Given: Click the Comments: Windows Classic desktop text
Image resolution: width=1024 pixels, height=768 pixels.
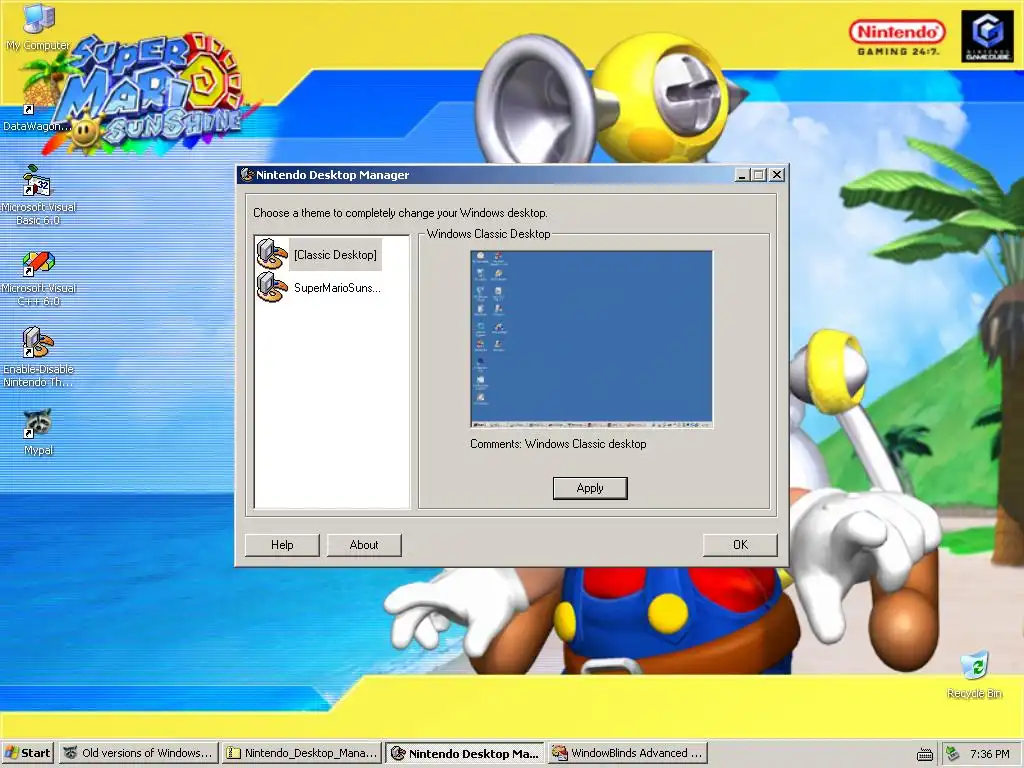Looking at the screenshot, I should point(558,444).
